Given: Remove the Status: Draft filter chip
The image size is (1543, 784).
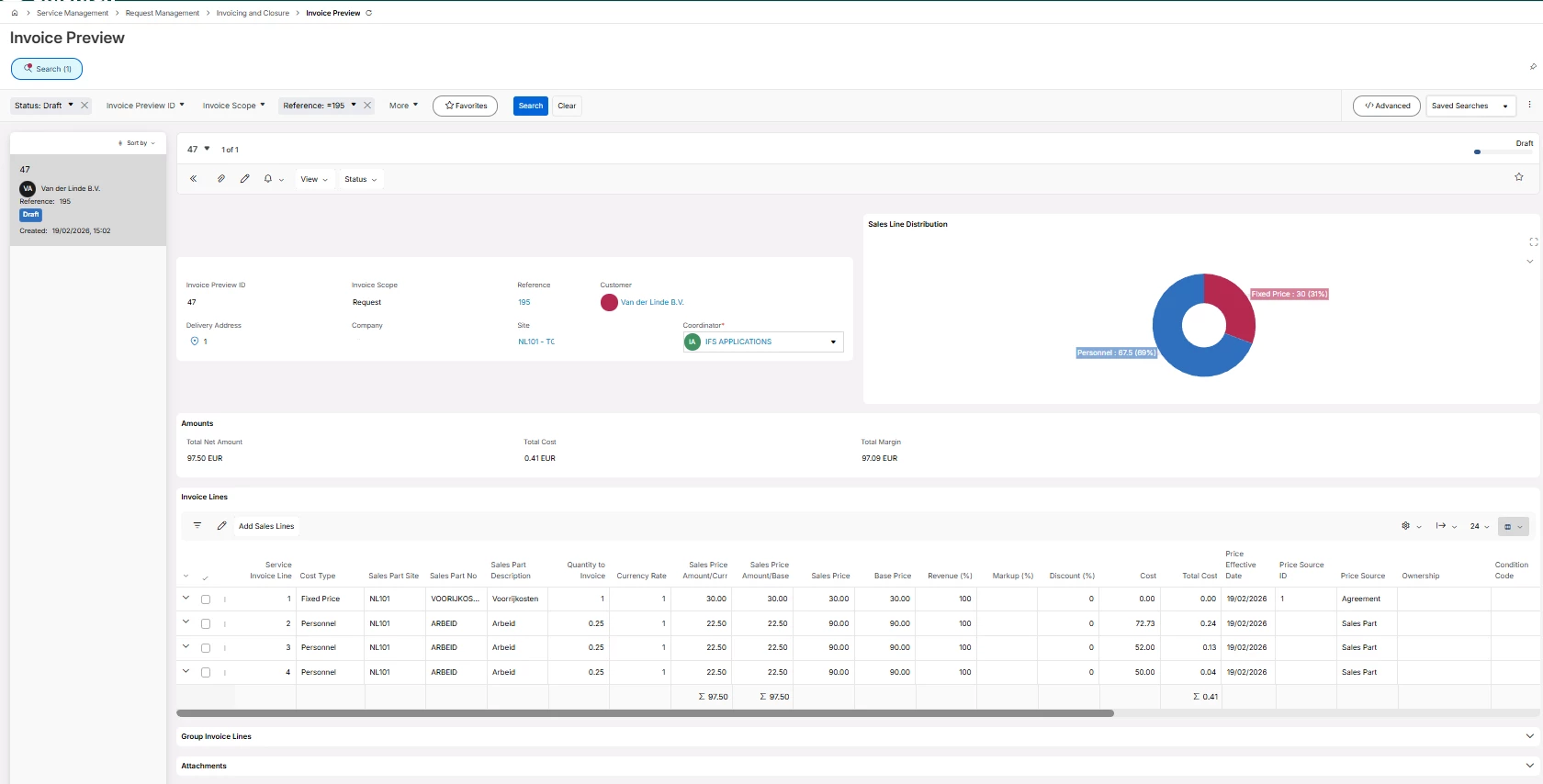Looking at the screenshot, I should (84, 106).
